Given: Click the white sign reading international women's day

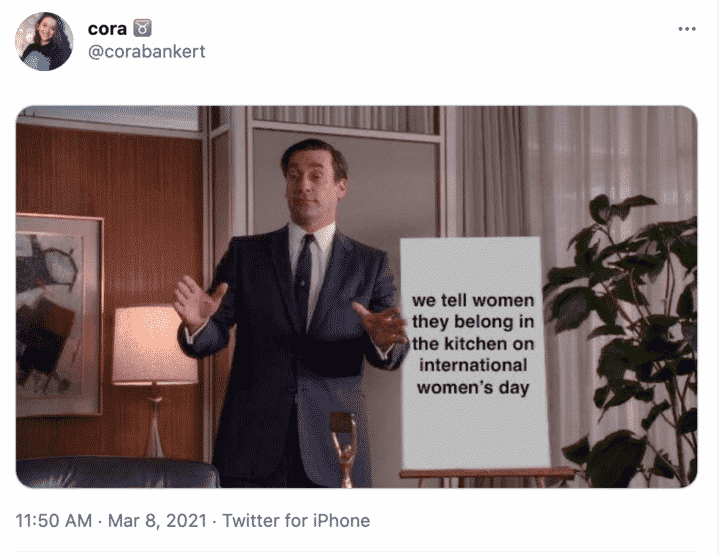Looking at the screenshot, I should click(474, 353).
